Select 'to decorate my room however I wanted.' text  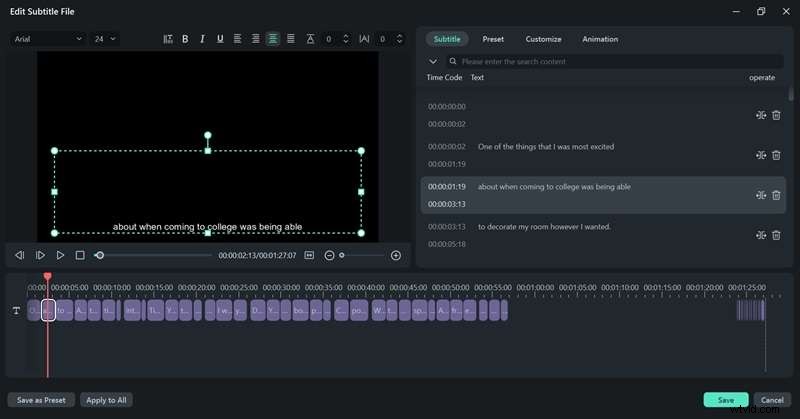click(x=544, y=227)
